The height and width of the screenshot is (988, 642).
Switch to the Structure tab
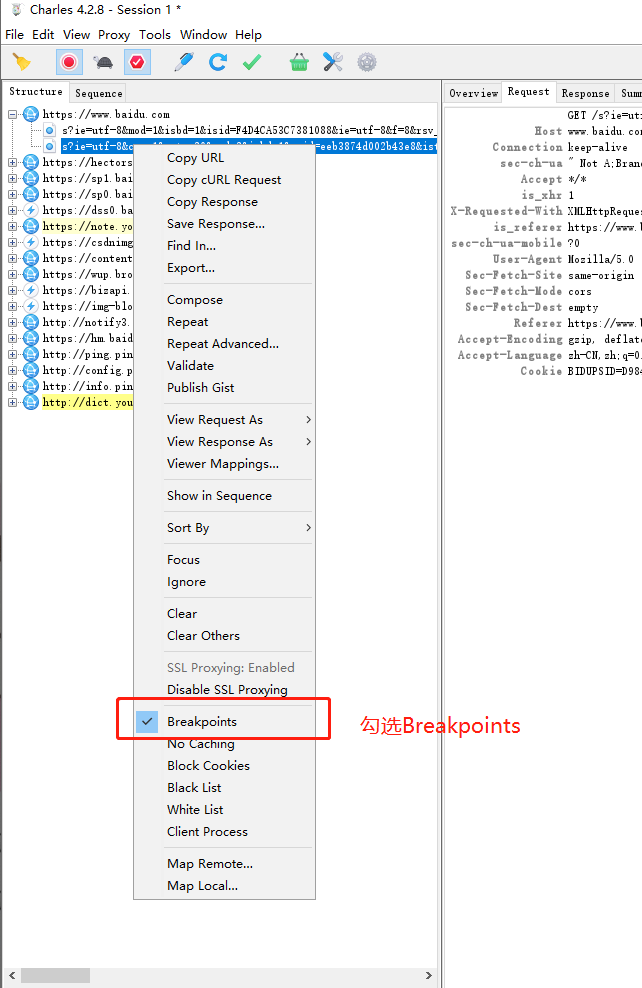point(36,91)
